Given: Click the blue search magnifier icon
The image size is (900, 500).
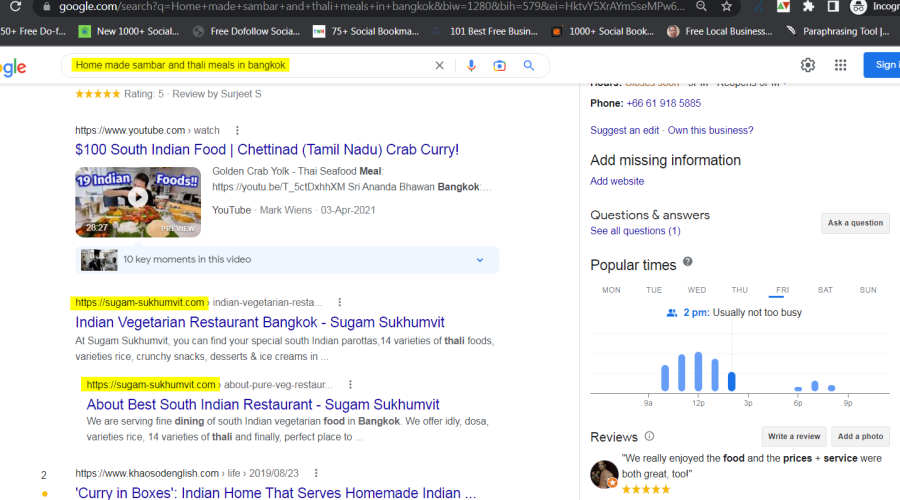Looking at the screenshot, I should (529, 66).
